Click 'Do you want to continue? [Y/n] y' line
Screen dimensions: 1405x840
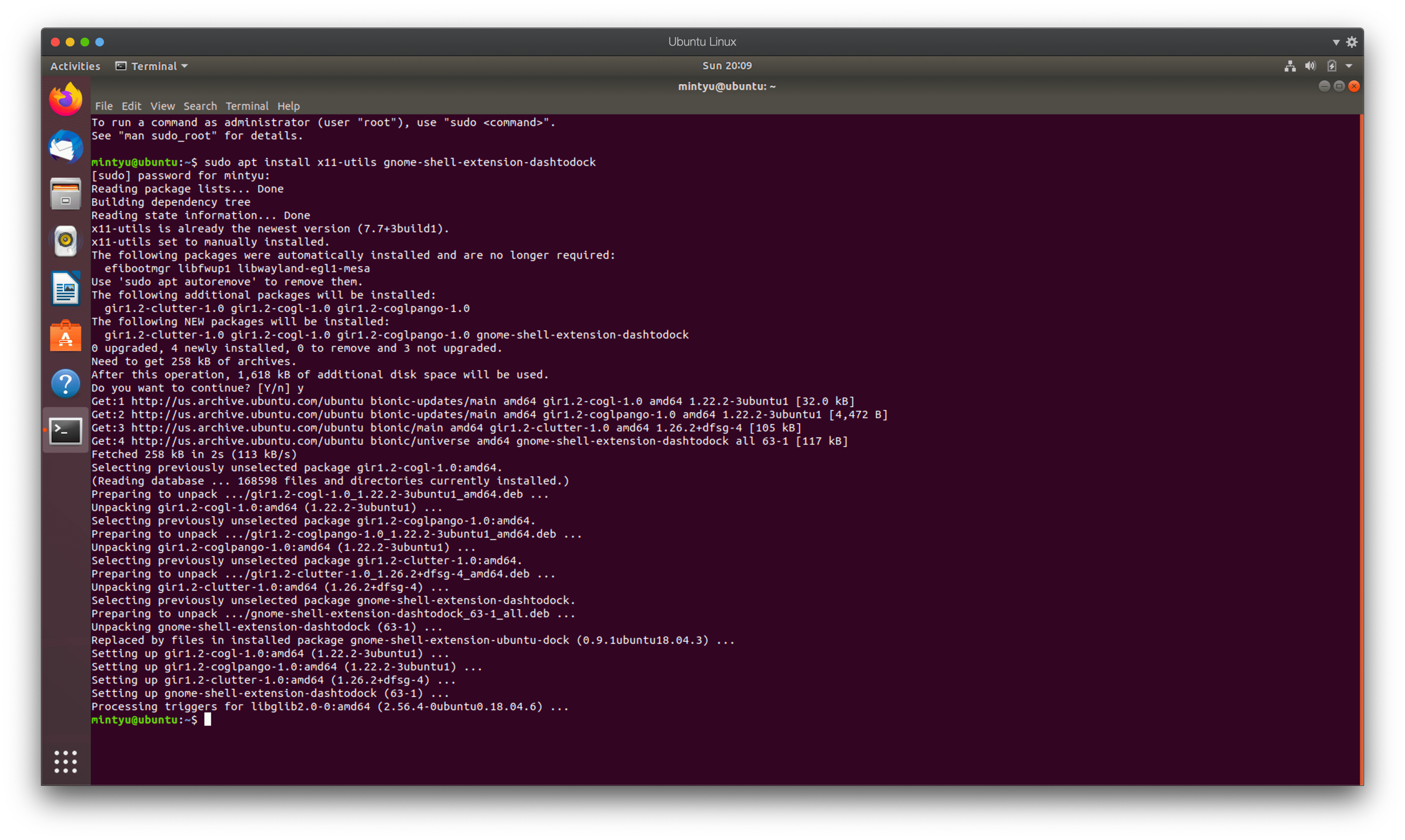pos(198,388)
